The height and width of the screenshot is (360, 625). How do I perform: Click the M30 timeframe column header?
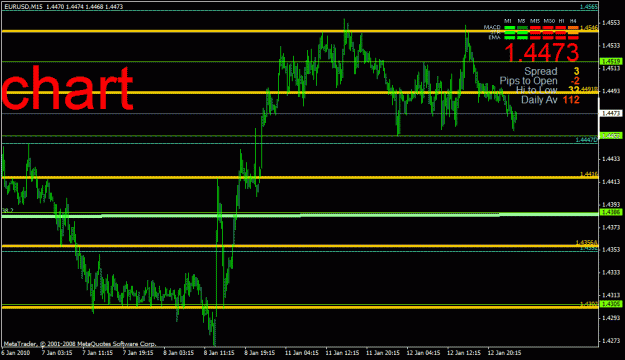click(549, 21)
